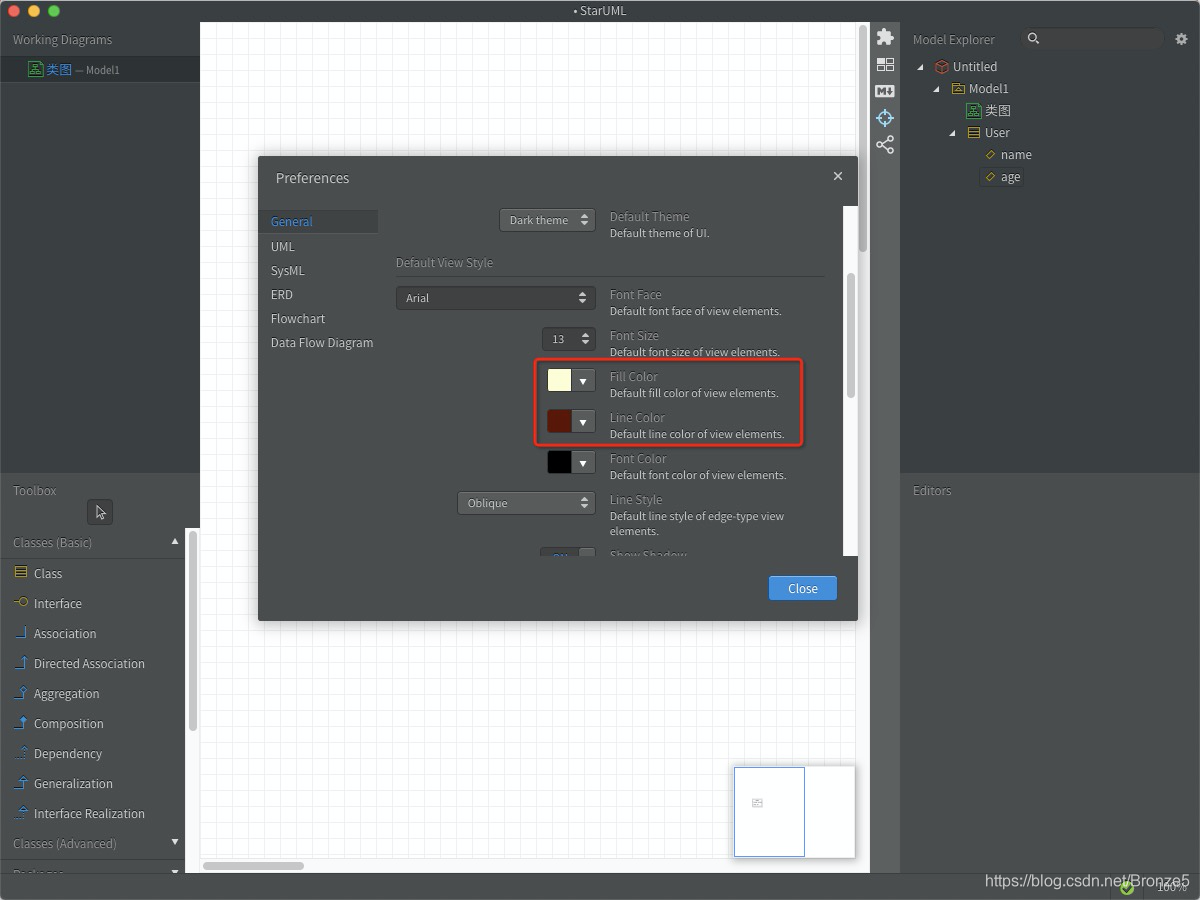Screen dimensions: 1200x900
Task: Collapse the Classes (Basic) toolbox section
Action: pos(175,542)
